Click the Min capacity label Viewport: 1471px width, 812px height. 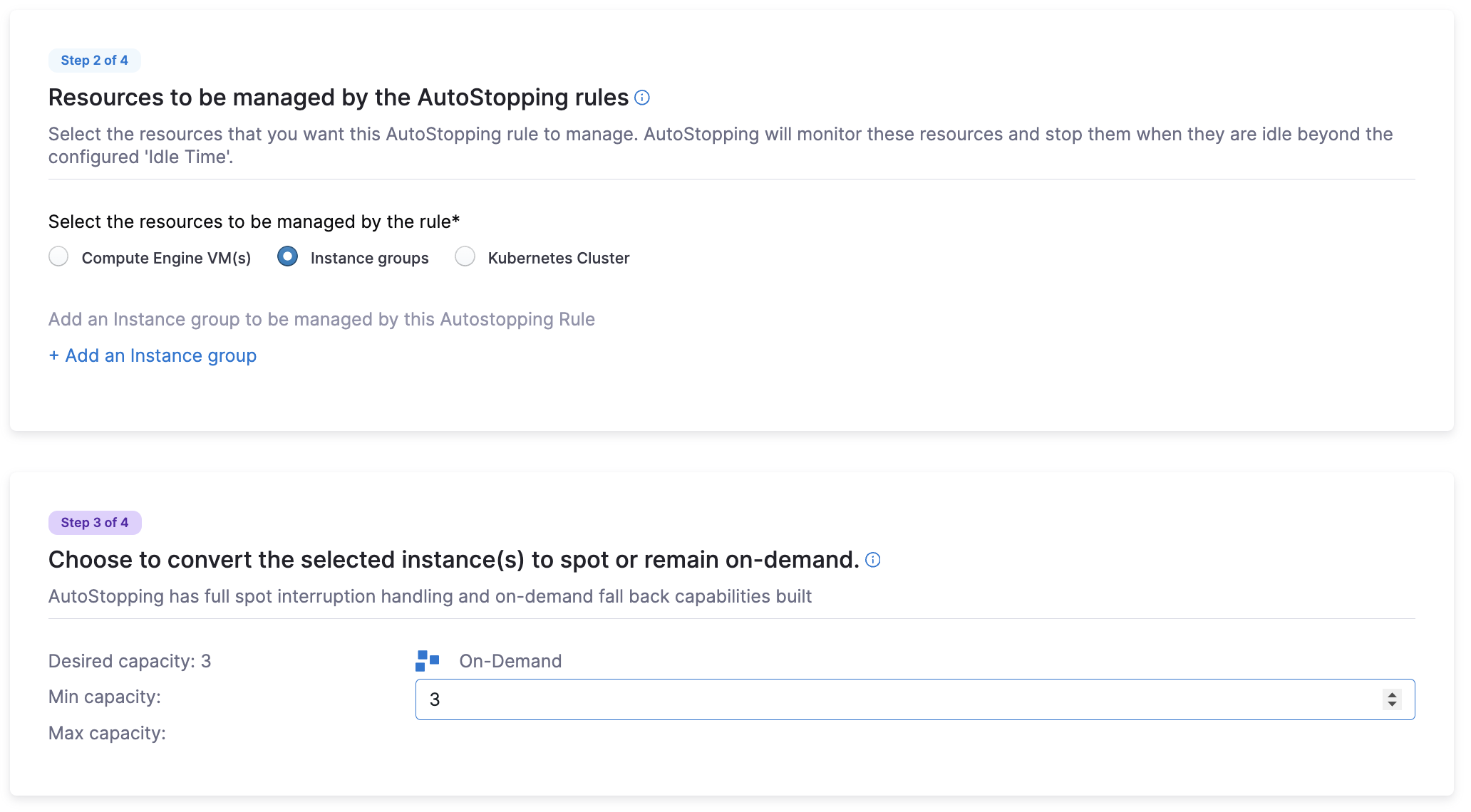[105, 697]
